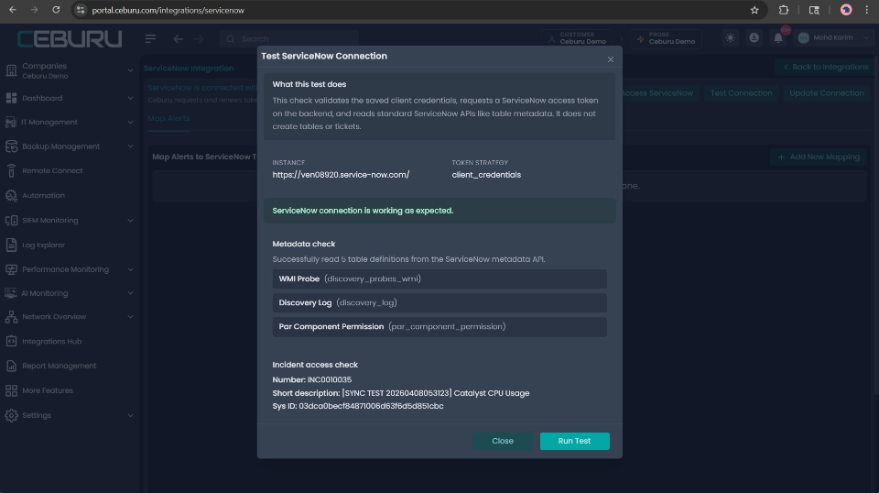Click the browser profile avatar
879x493 pixels.
(x=846, y=10)
